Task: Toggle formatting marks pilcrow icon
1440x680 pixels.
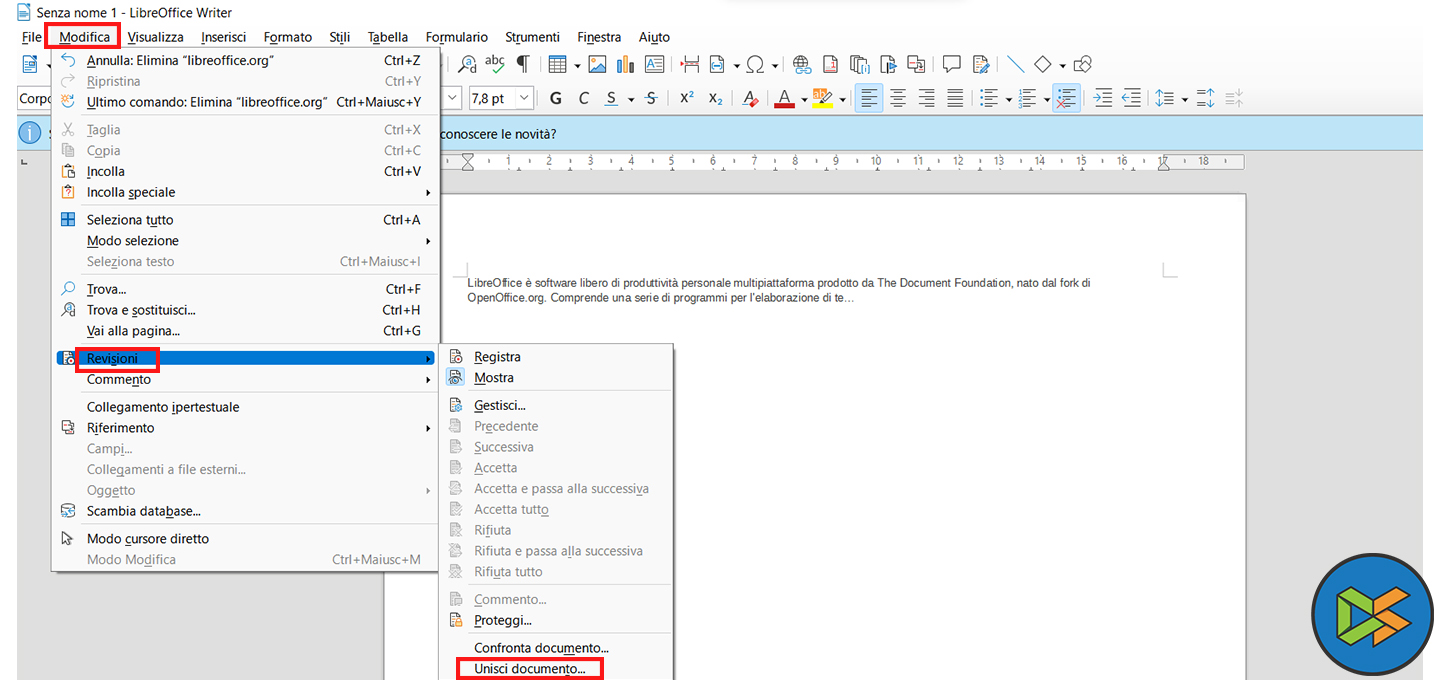Action: [522, 64]
